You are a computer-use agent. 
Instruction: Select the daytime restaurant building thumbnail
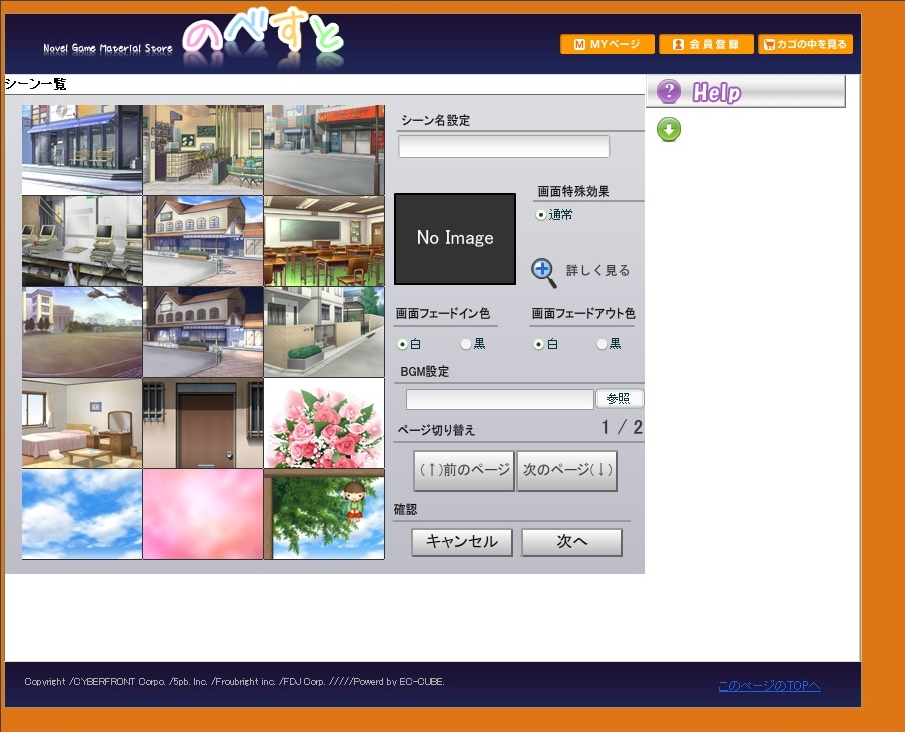click(203, 241)
